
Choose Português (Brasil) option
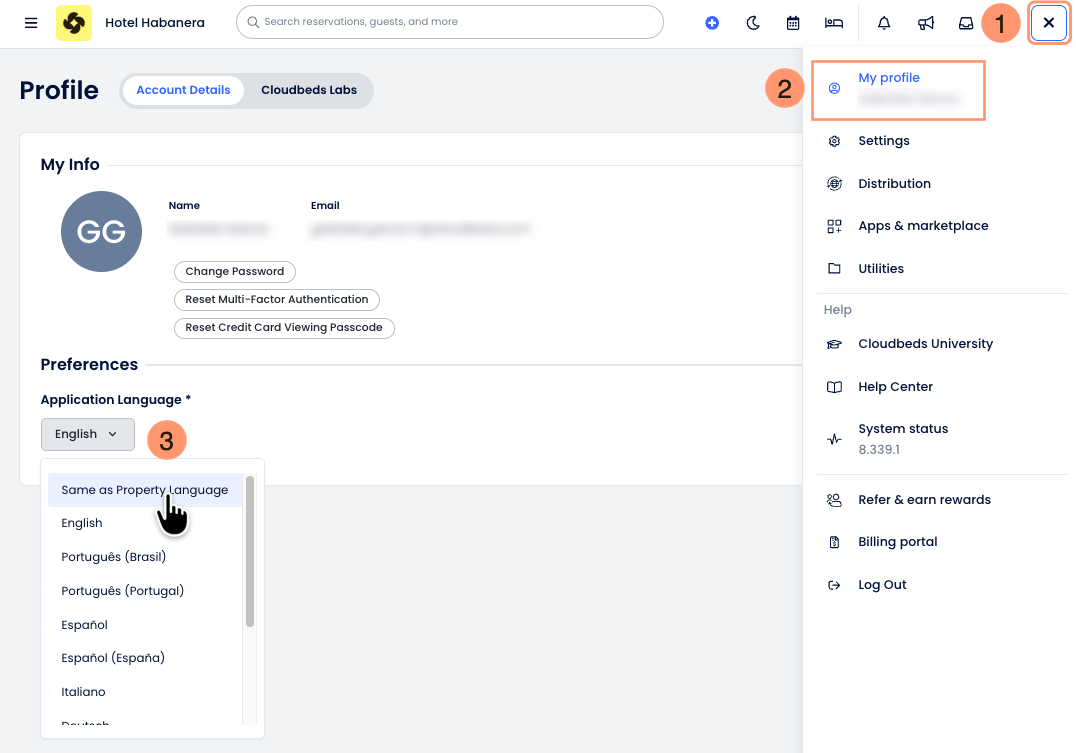tap(145, 557)
